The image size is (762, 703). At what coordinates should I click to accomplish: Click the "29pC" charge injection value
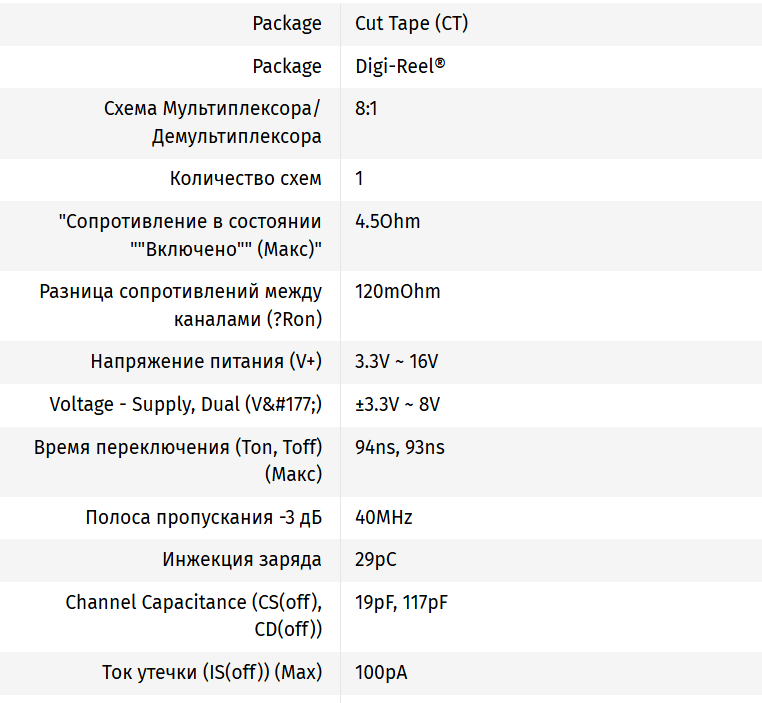376,559
